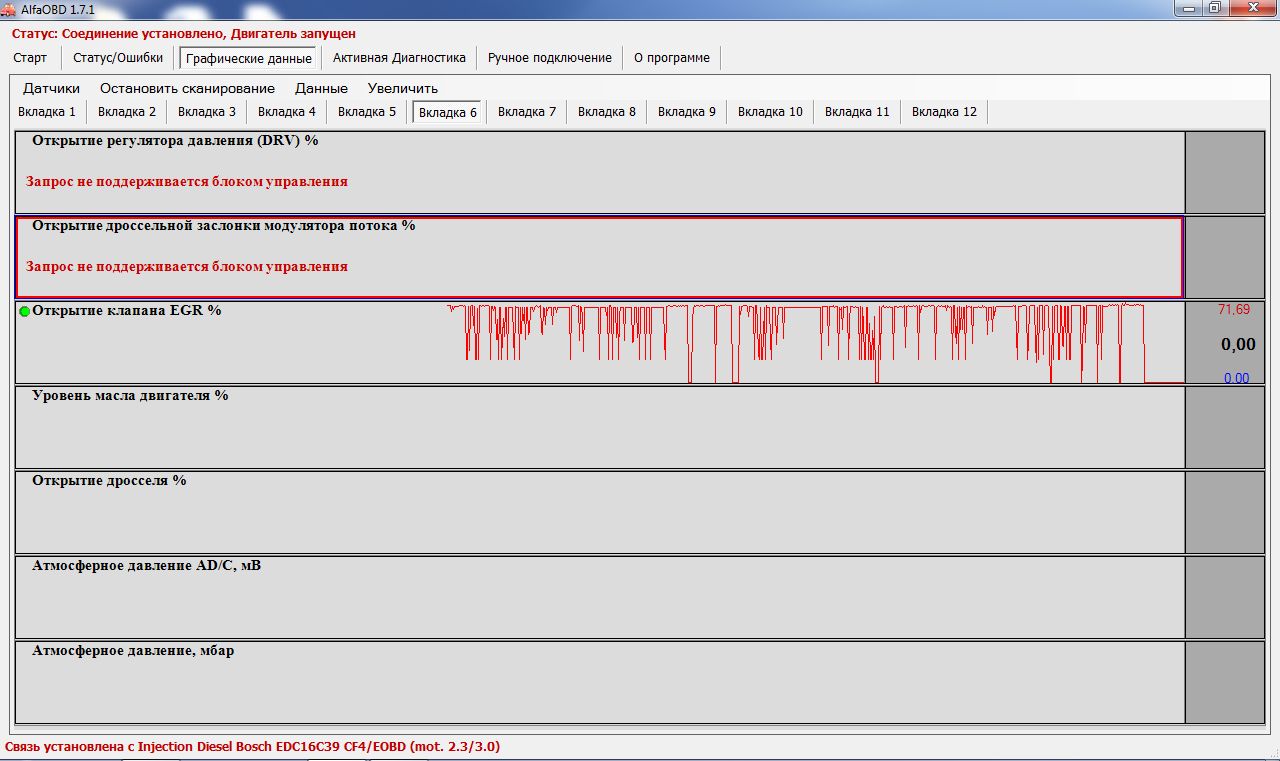Select Атмосферное давление, мбар label

pyautogui.click(x=133, y=651)
